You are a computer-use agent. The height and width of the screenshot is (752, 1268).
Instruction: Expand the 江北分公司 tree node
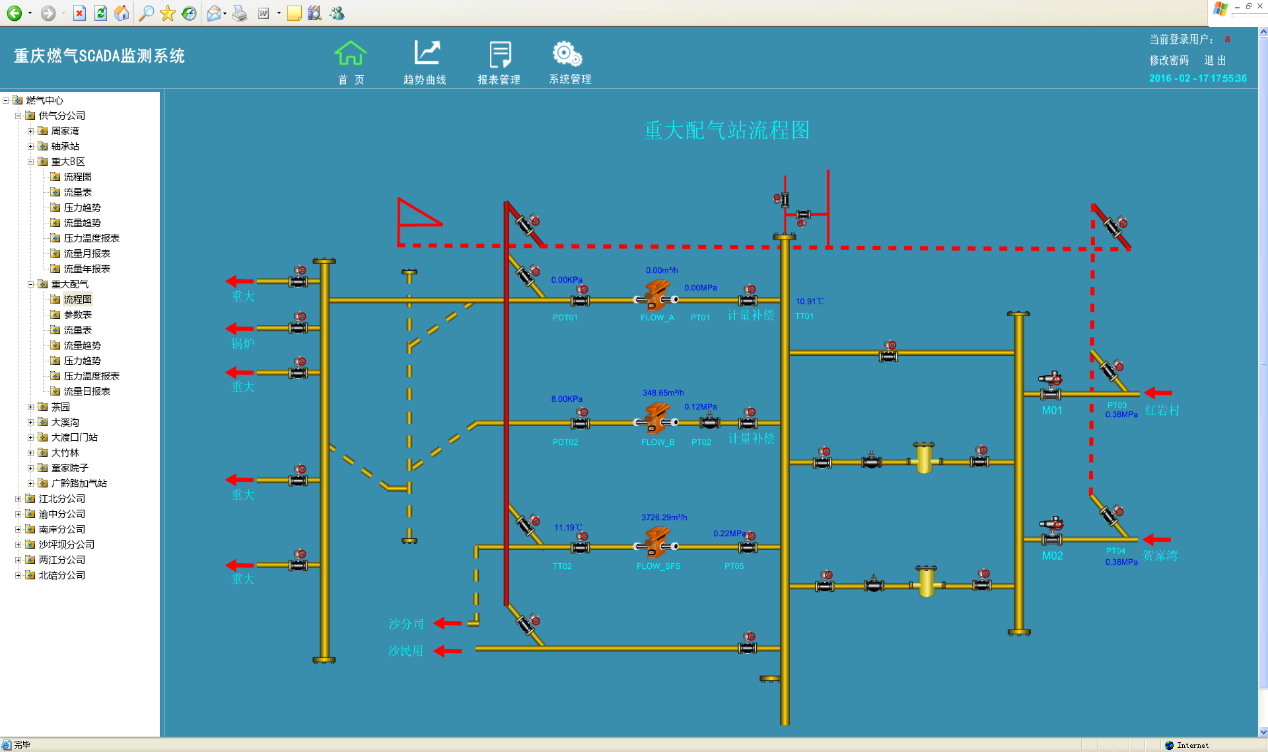click(x=19, y=499)
